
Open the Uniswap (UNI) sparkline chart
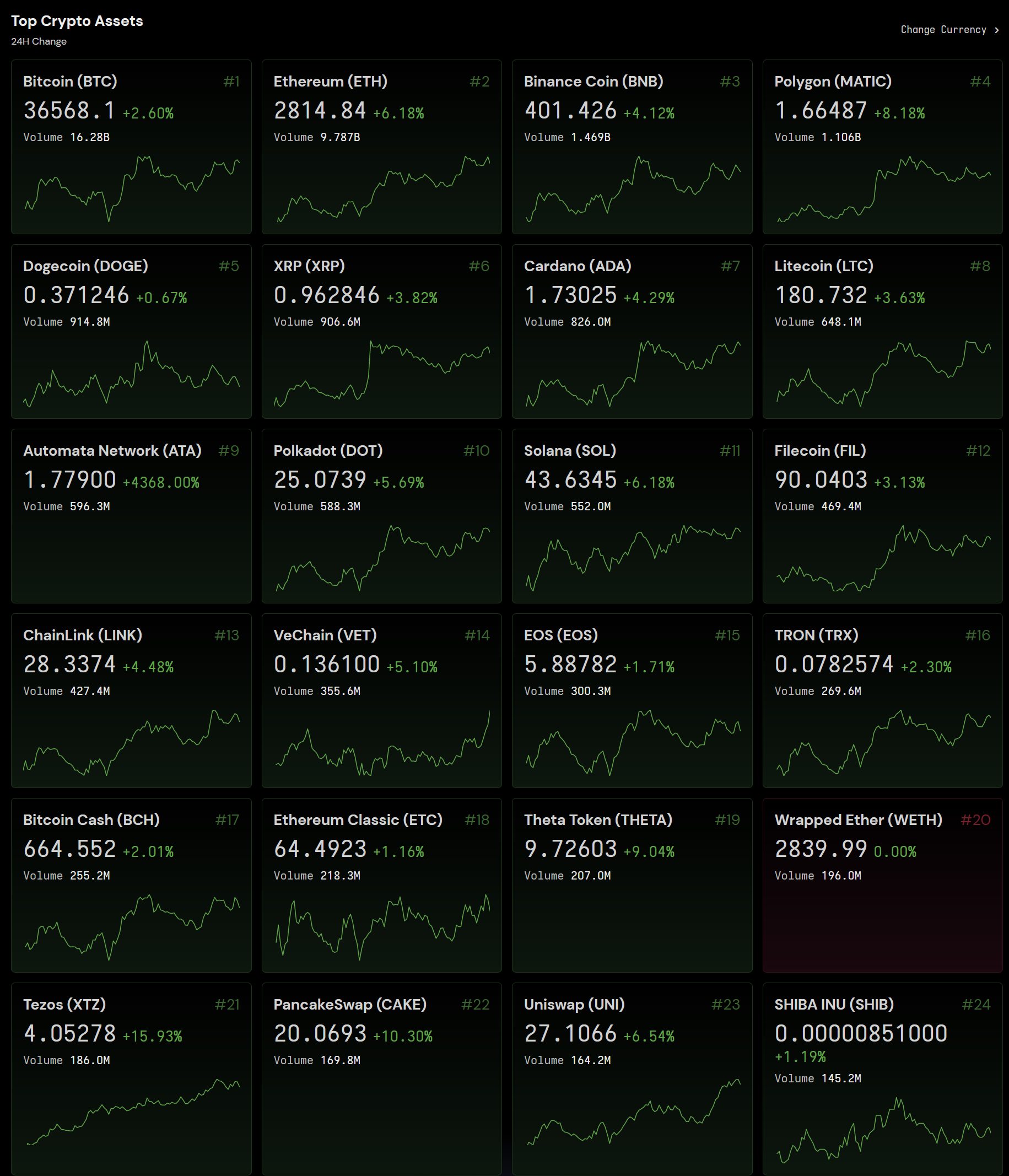point(632,1112)
